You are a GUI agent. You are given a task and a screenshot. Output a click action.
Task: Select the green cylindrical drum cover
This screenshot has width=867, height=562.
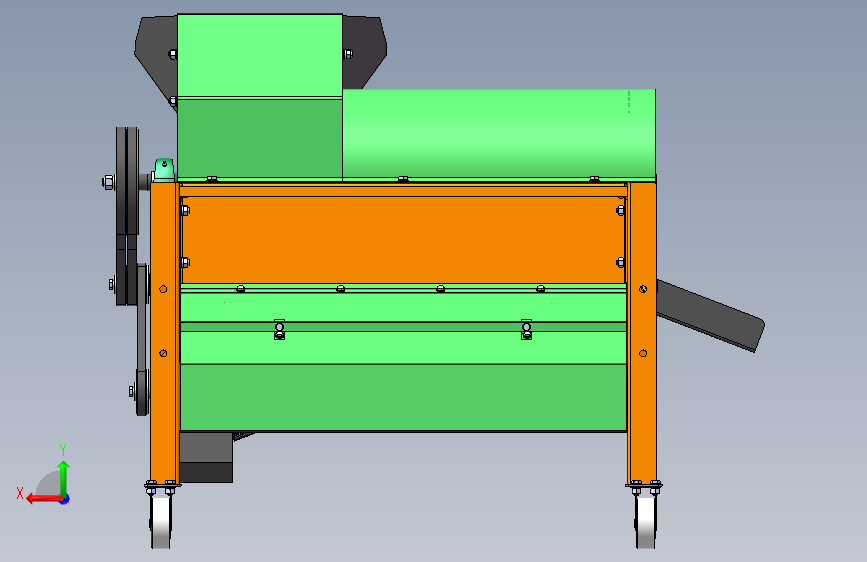coord(499,133)
